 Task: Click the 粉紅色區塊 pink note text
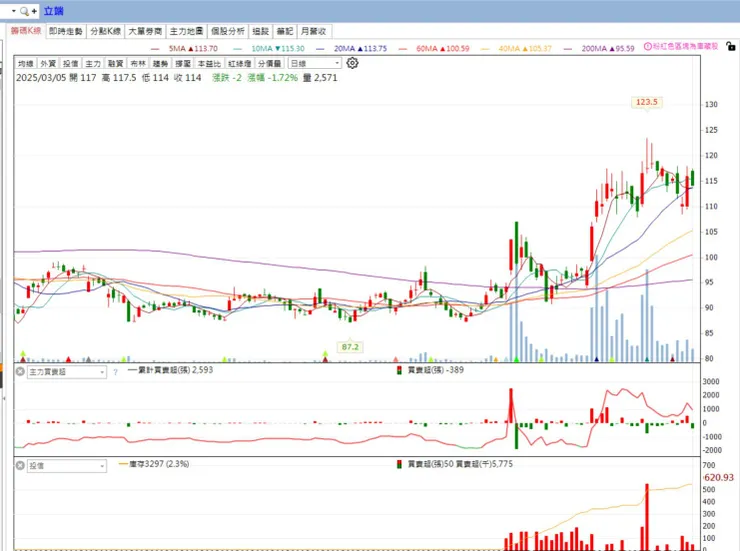tap(686, 46)
